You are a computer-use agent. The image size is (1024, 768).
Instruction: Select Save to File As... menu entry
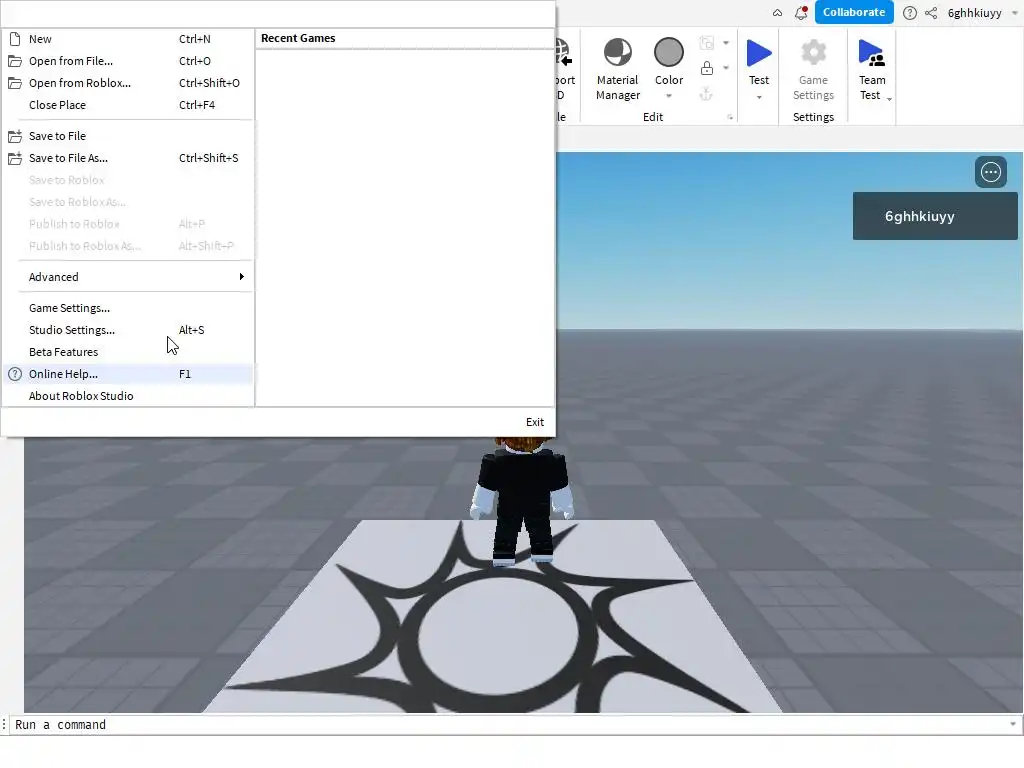pos(128,158)
